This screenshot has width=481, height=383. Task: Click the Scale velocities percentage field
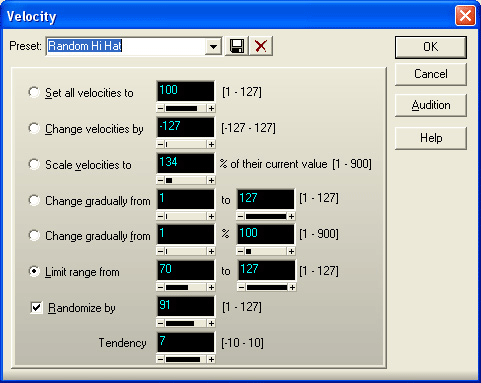pos(186,163)
